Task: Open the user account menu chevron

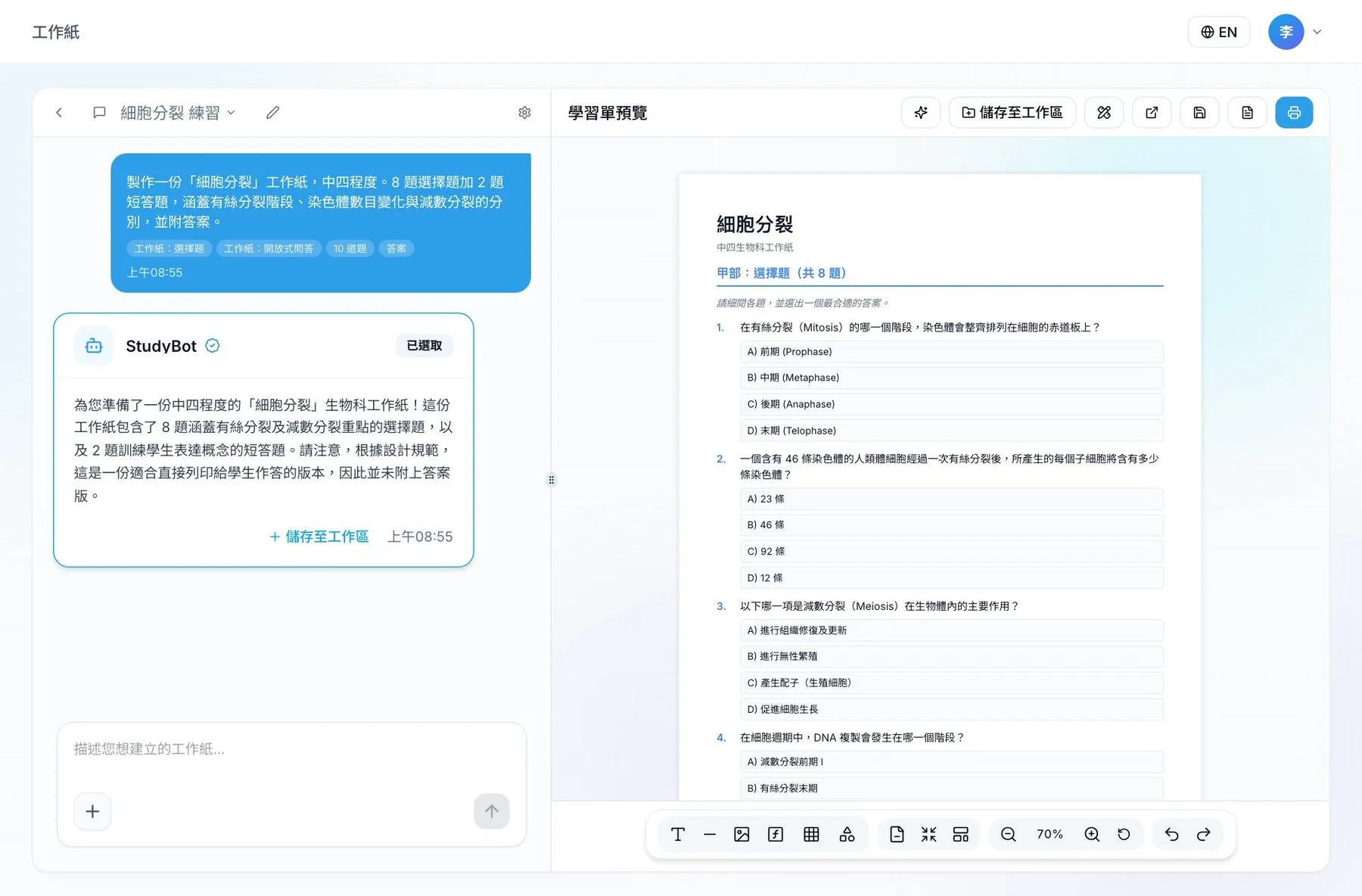Action: (x=1317, y=32)
